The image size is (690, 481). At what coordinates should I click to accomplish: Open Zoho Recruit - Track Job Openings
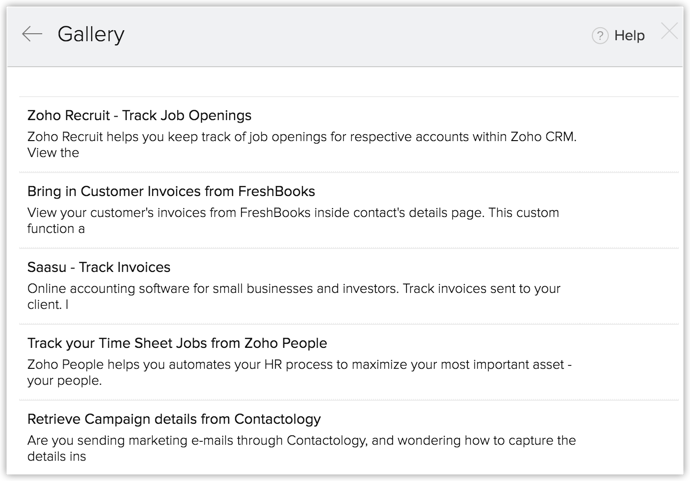[x=140, y=115]
